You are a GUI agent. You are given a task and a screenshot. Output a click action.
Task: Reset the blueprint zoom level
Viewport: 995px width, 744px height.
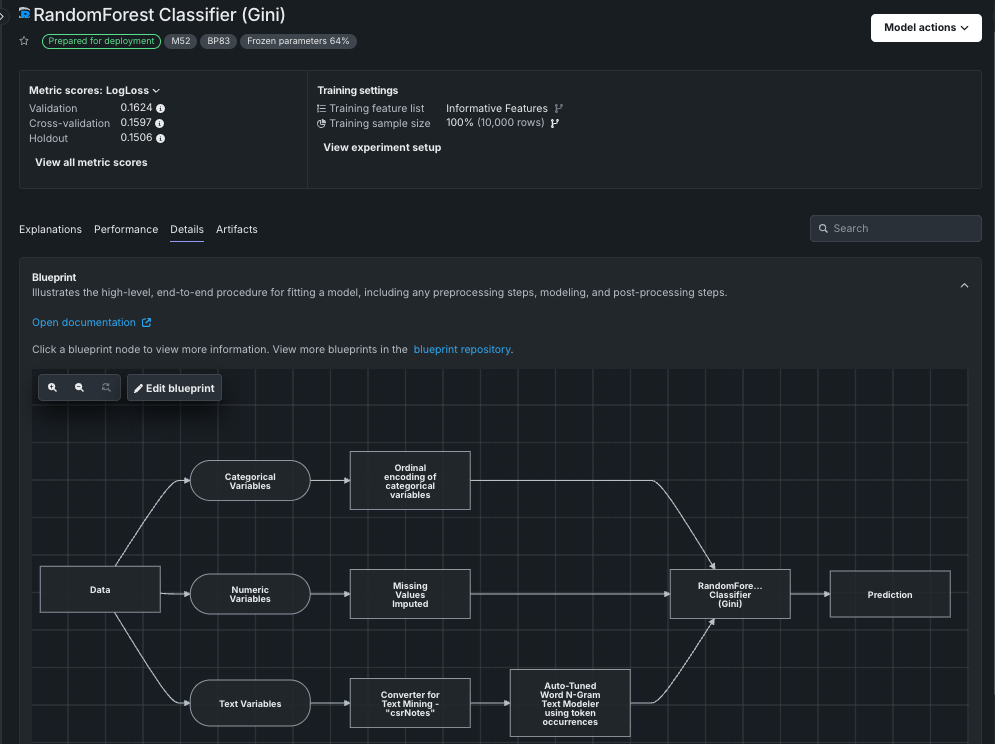tap(106, 388)
